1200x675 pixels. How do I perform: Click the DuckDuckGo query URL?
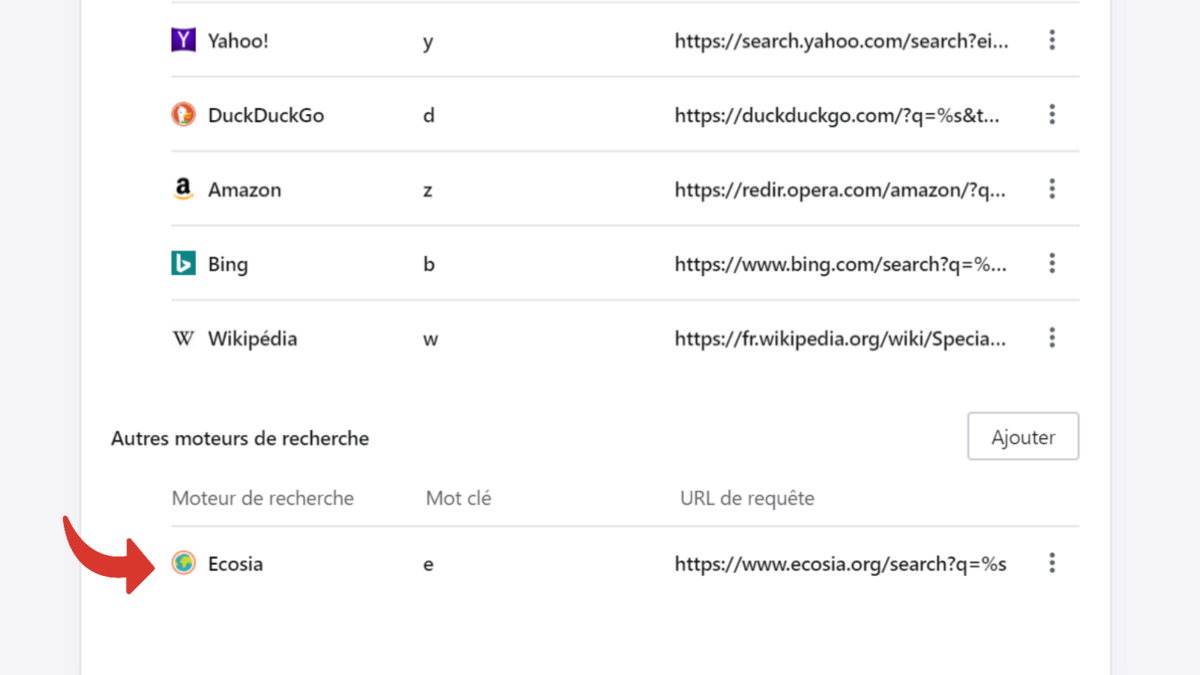click(x=837, y=115)
